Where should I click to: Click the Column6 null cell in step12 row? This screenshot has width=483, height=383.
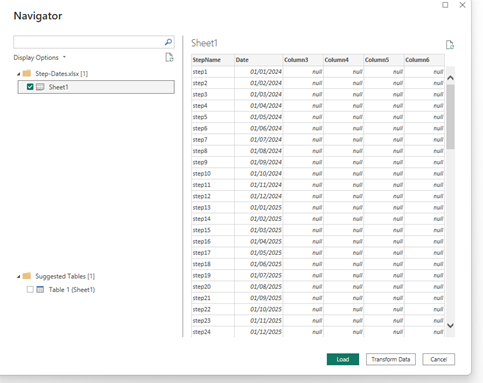click(424, 196)
